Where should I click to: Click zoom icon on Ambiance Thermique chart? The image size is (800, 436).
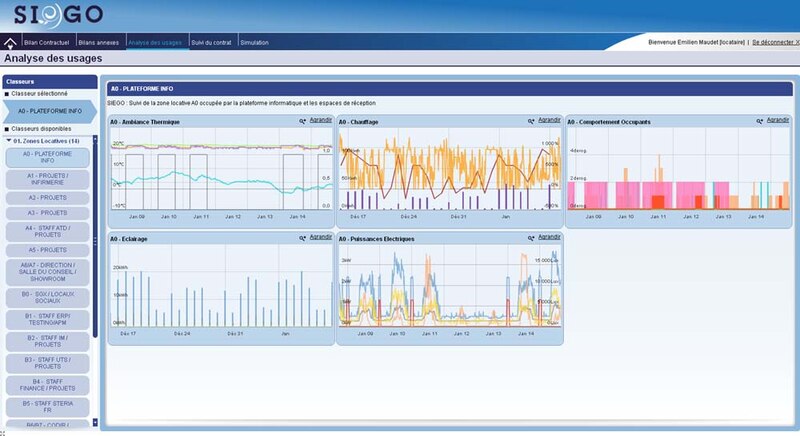coord(301,121)
